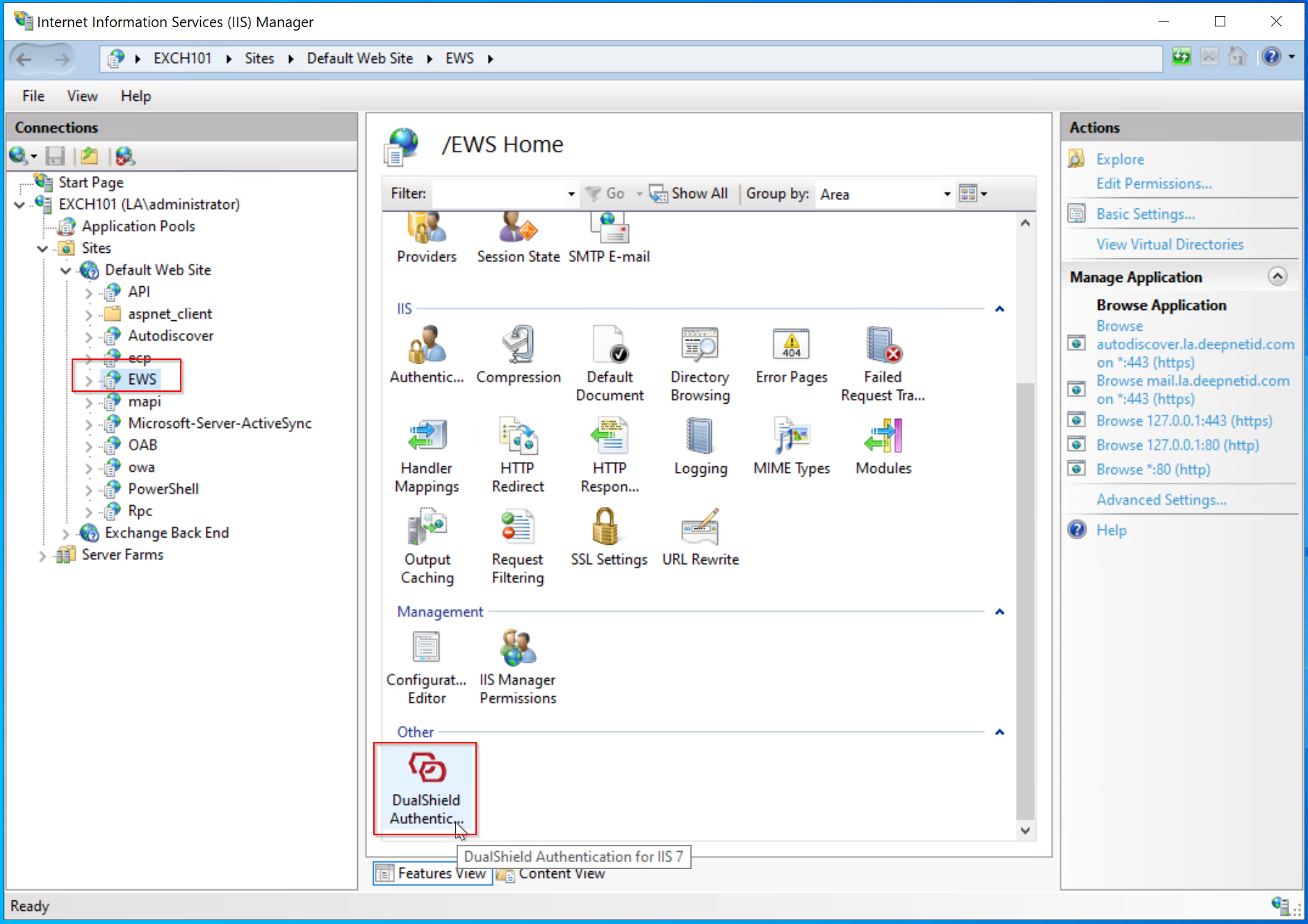Switch to the Content View tab
The image size is (1308, 924).
click(x=561, y=874)
